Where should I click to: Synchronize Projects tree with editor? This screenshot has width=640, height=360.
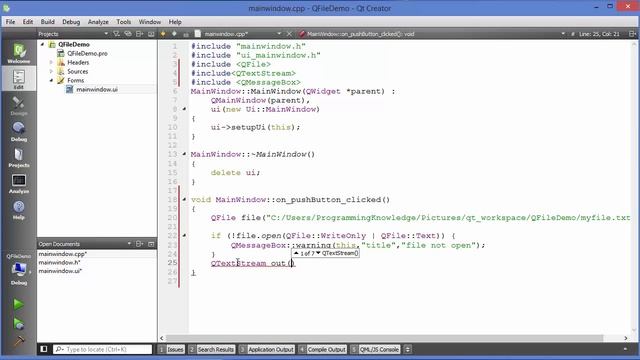click(128, 34)
